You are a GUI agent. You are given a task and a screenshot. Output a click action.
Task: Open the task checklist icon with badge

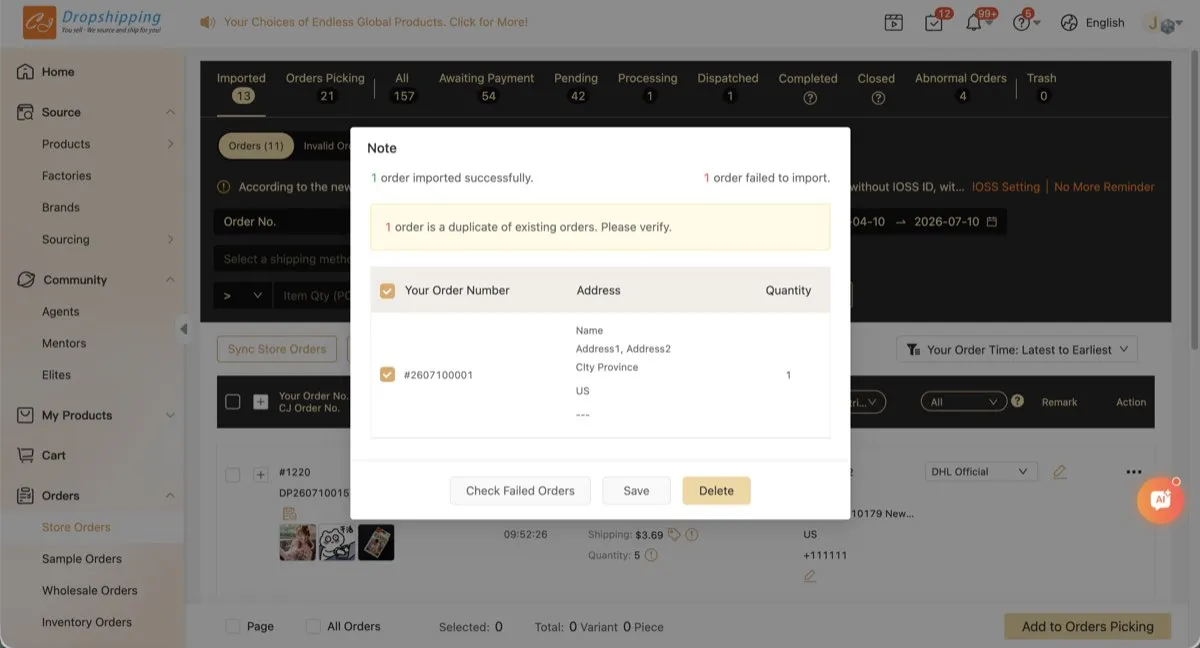(x=933, y=22)
